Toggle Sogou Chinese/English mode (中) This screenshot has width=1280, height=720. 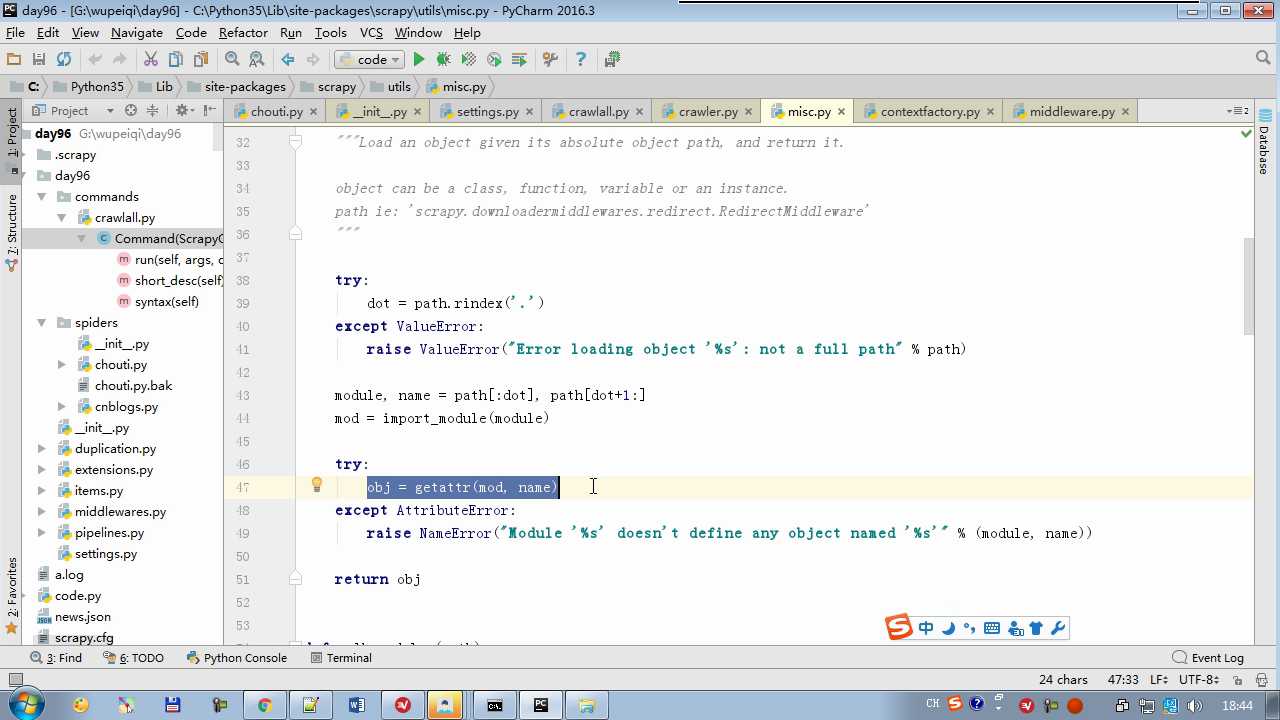coord(926,628)
